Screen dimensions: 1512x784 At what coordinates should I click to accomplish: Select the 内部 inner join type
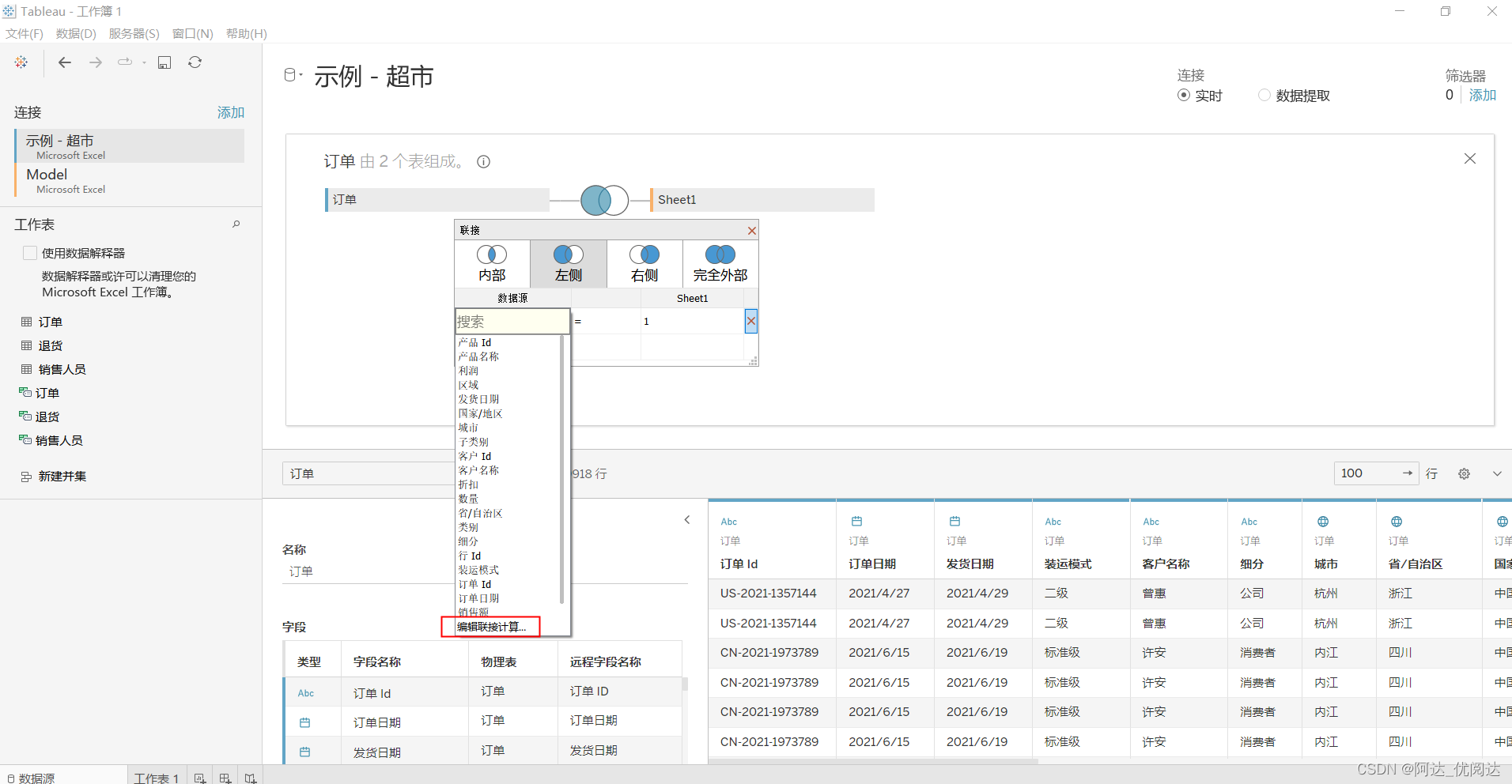(x=492, y=264)
